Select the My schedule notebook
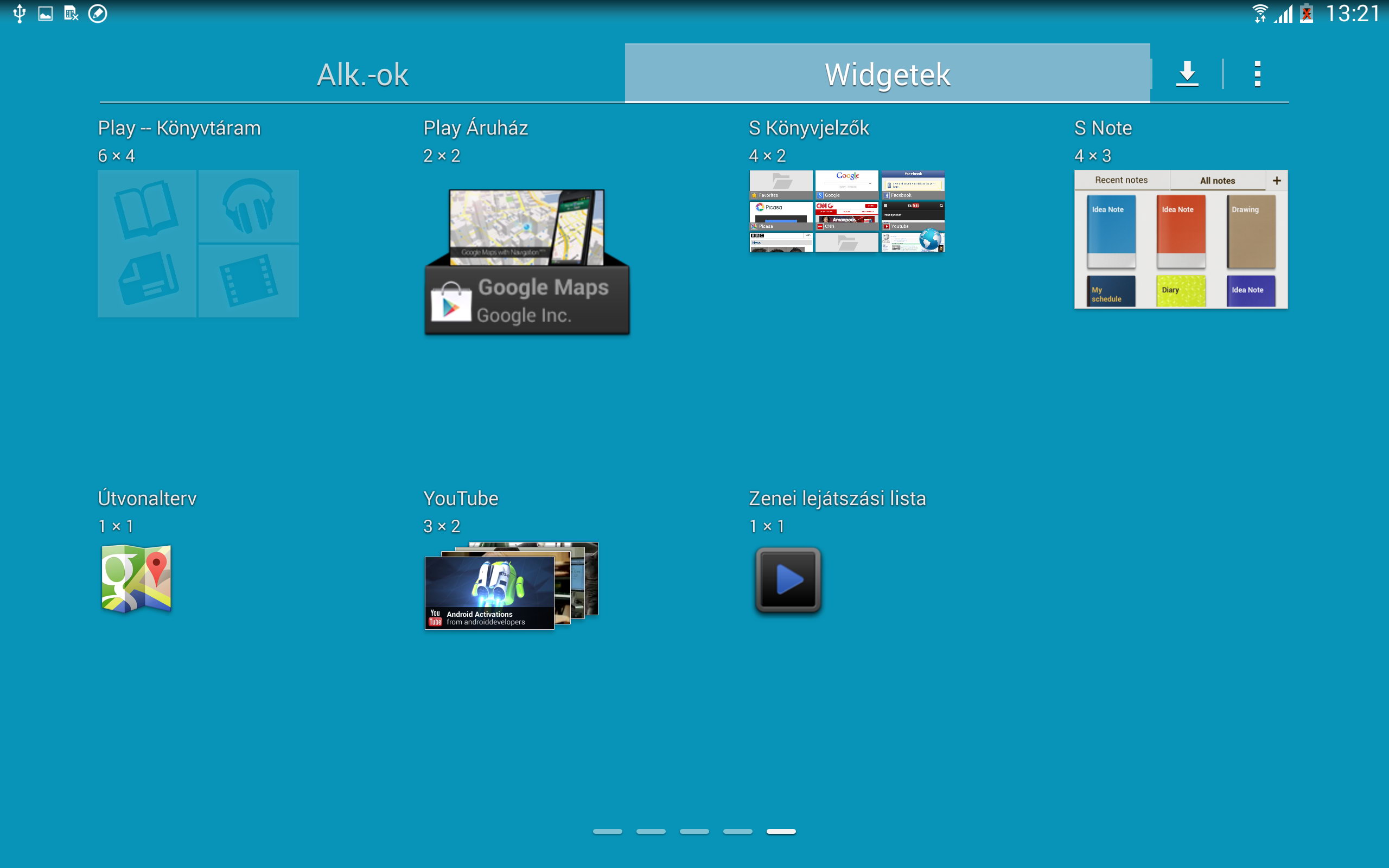This screenshot has height=868, width=1389. [1111, 291]
